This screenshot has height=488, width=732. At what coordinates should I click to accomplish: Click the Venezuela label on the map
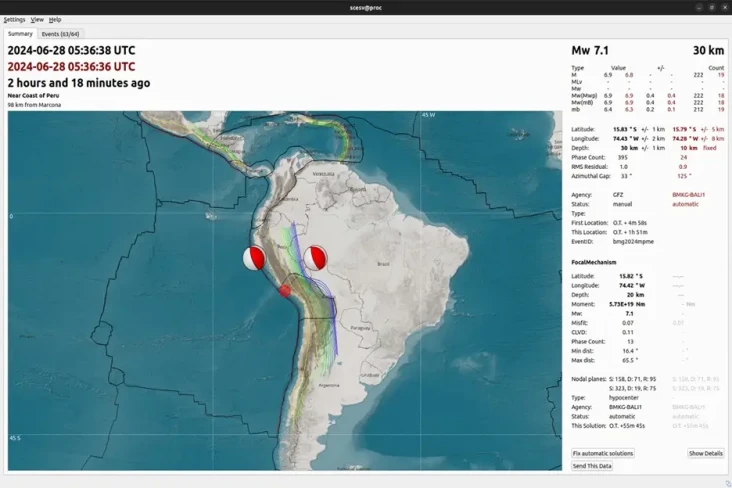[324, 174]
